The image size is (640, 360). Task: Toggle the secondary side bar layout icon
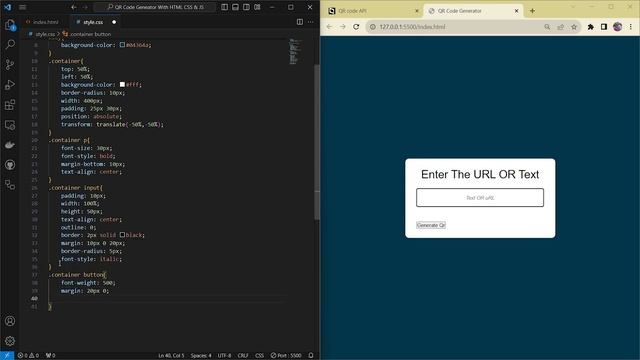point(246,7)
